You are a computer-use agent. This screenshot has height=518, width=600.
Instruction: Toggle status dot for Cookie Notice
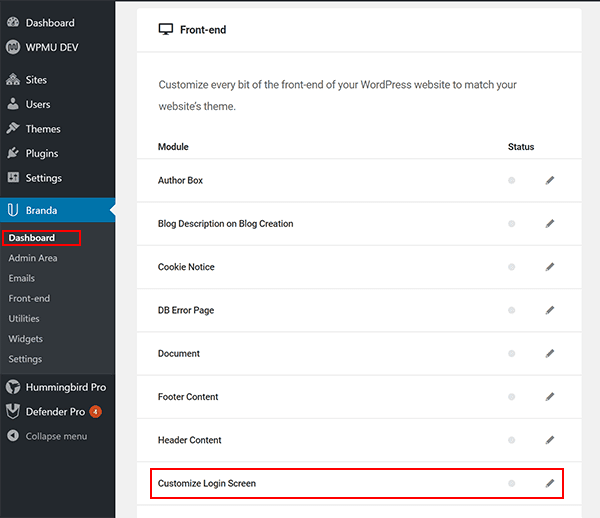[x=512, y=267]
